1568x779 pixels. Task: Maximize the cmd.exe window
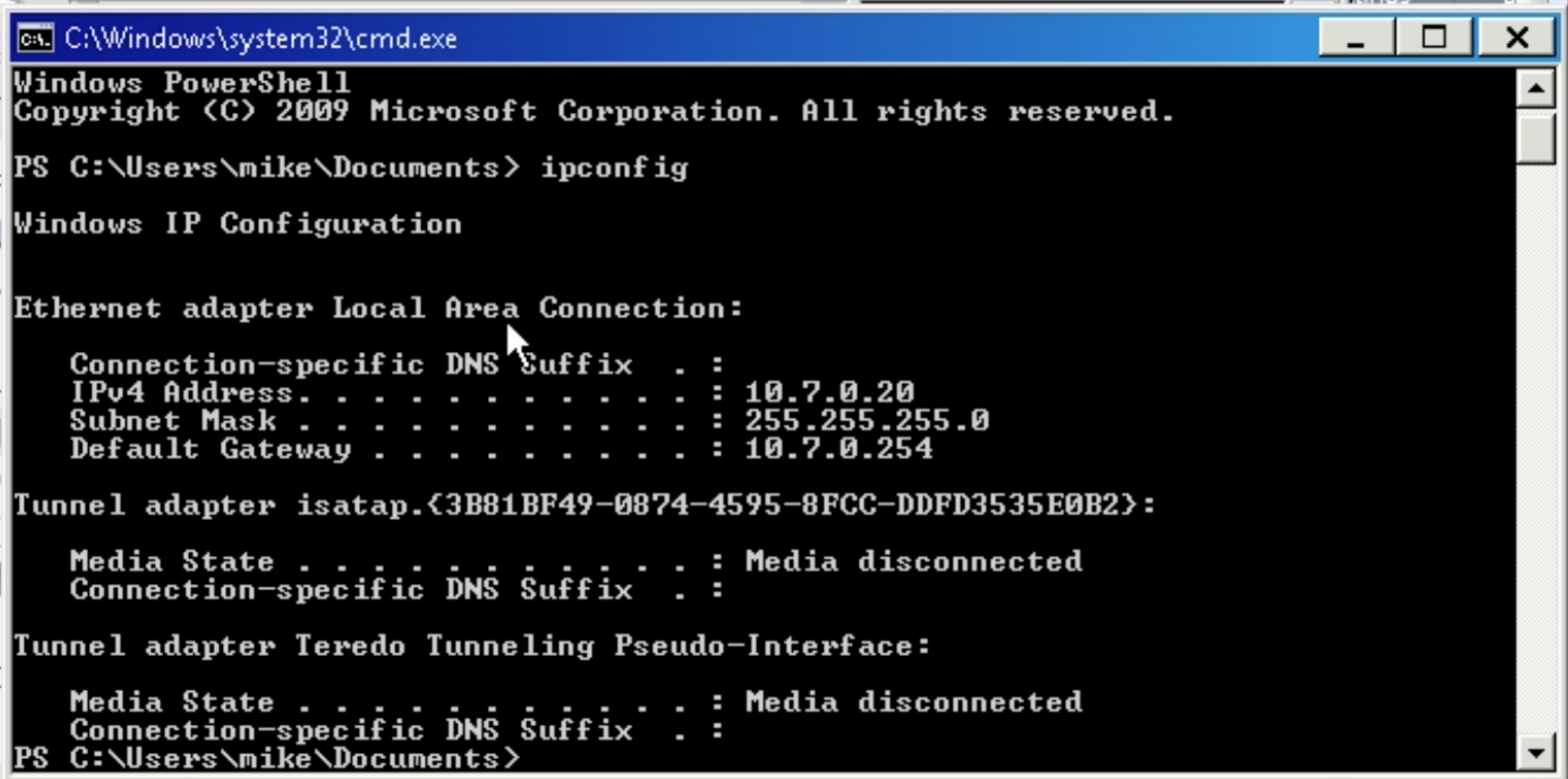1434,38
